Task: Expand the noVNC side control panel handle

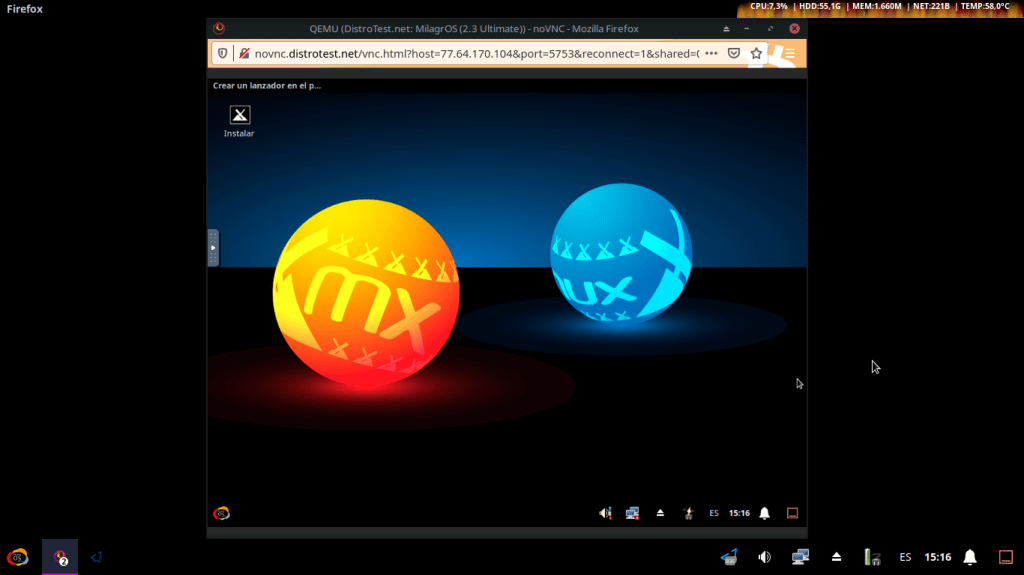Action: pos(212,247)
